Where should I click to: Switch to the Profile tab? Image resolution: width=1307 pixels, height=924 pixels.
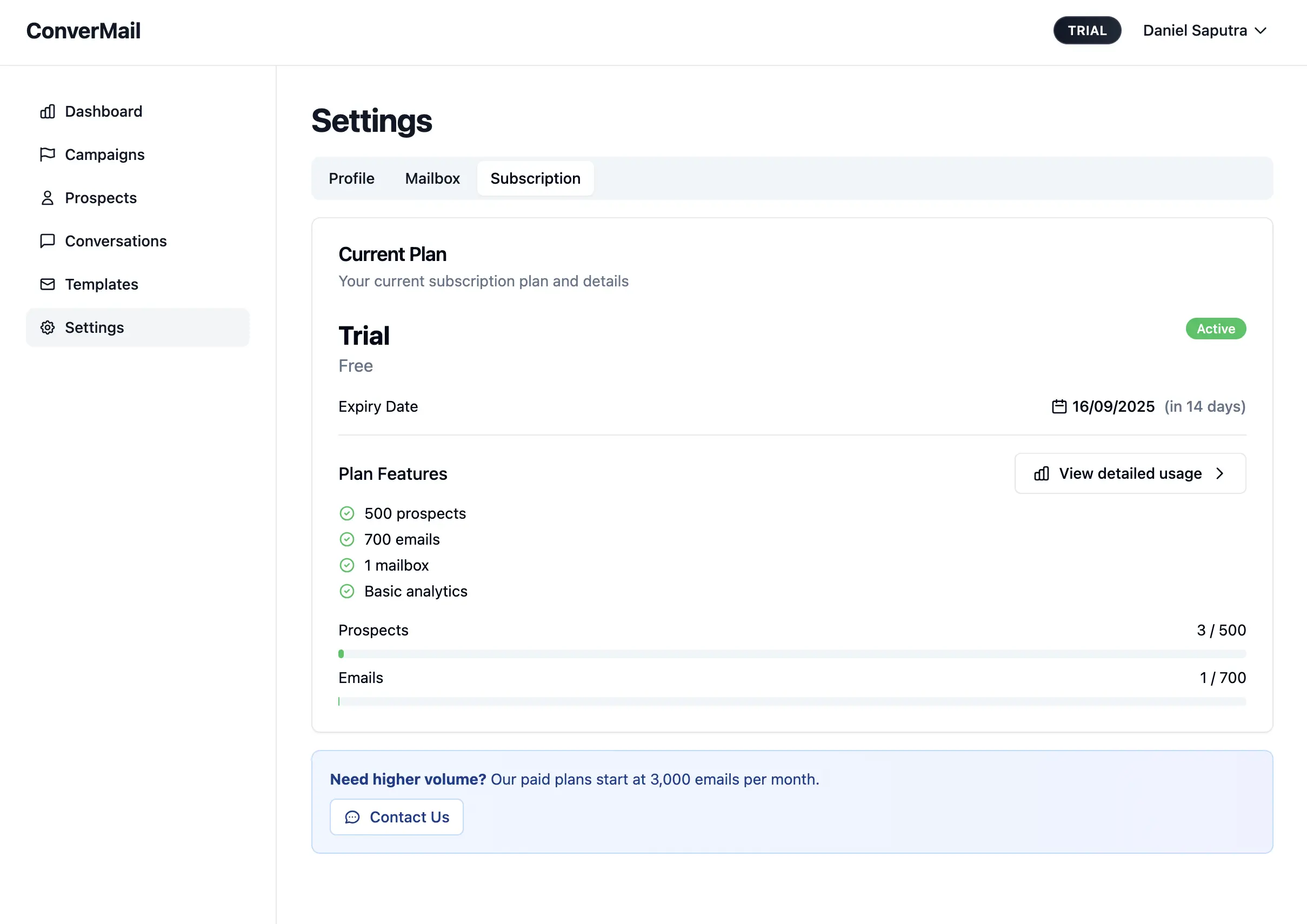coord(351,179)
